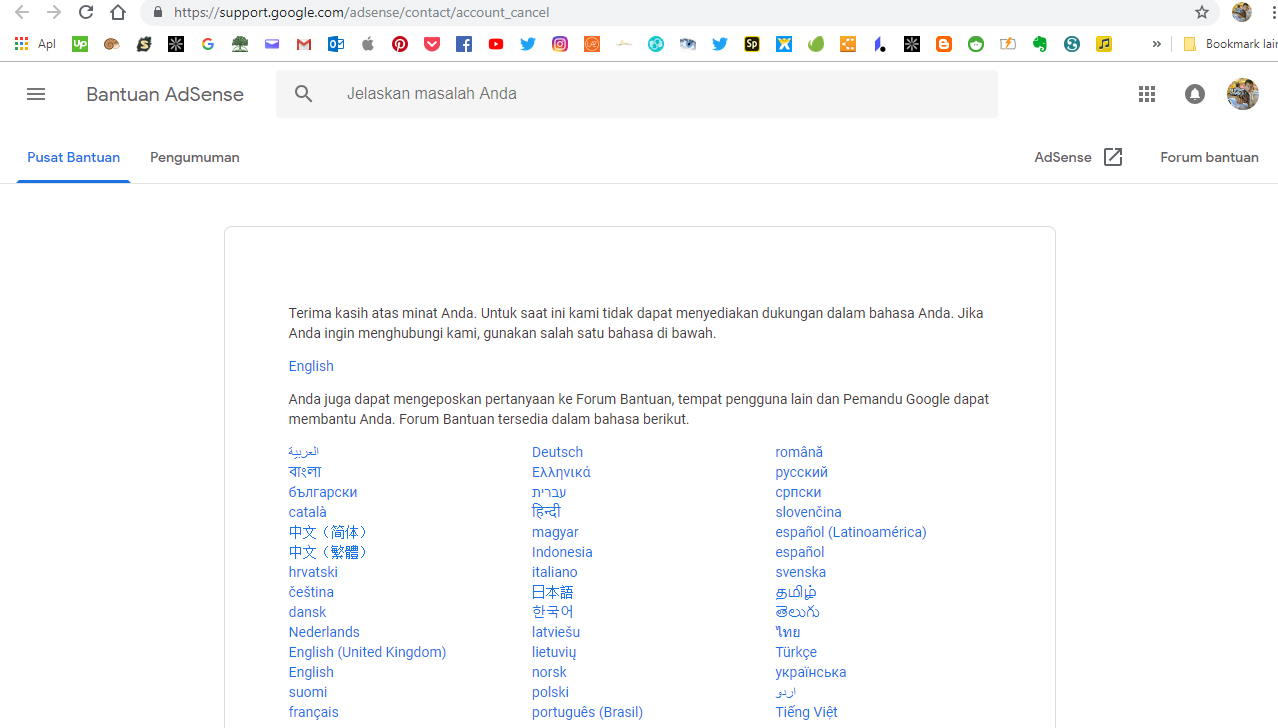This screenshot has width=1278, height=728.
Task: Select the français forum link
Action: 314,712
